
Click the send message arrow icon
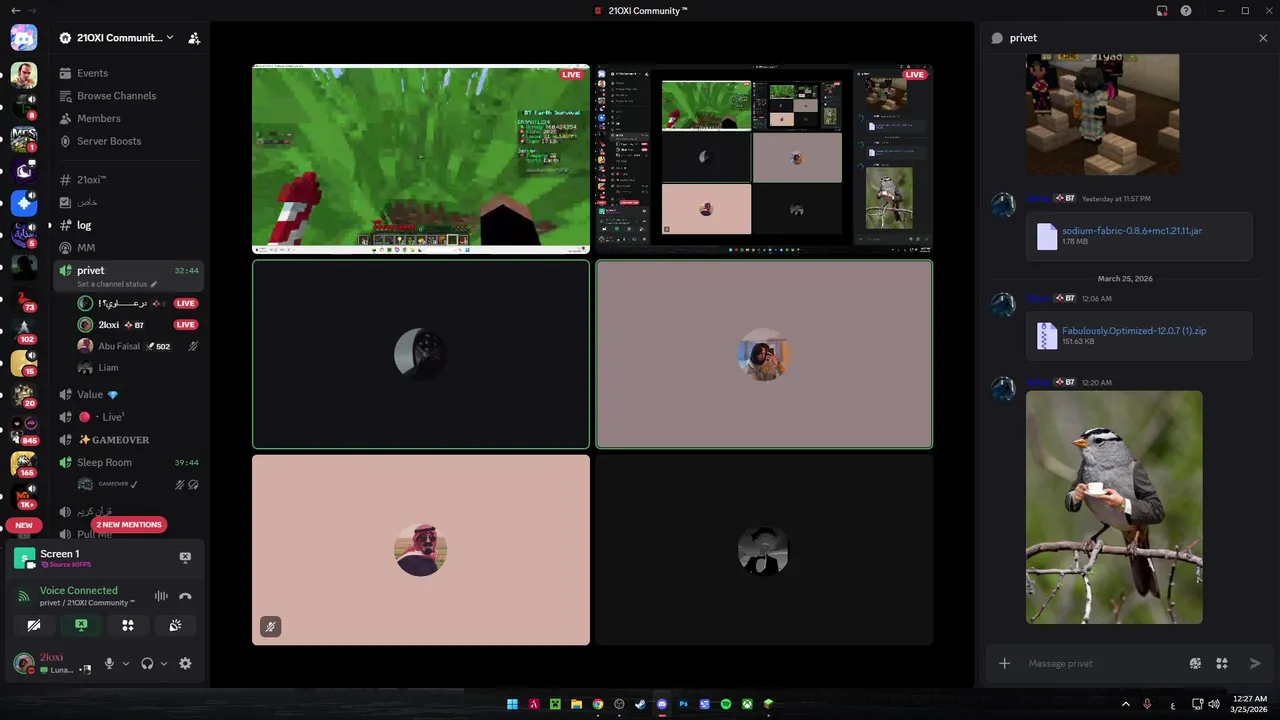coord(1255,663)
